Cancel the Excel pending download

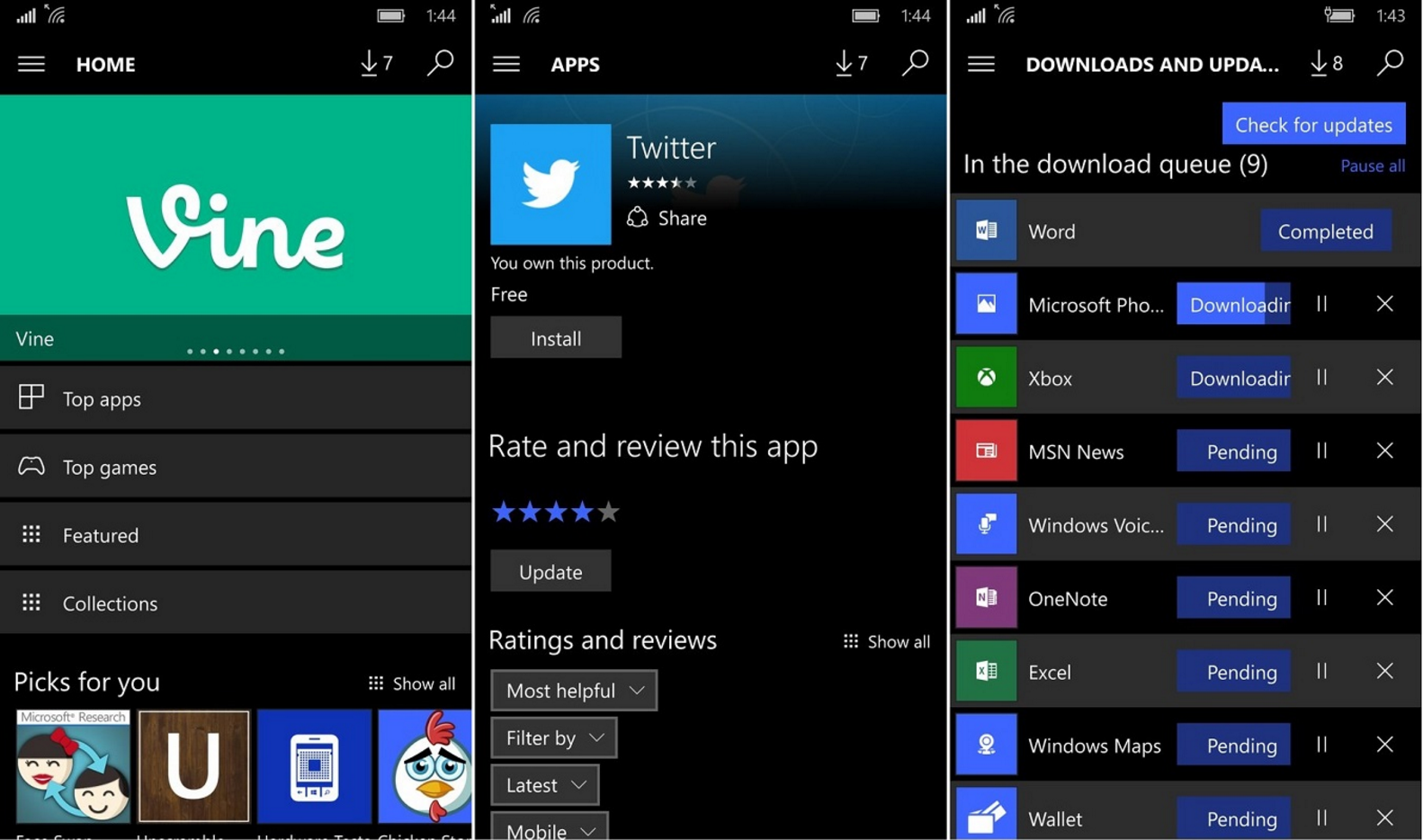tap(1385, 671)
